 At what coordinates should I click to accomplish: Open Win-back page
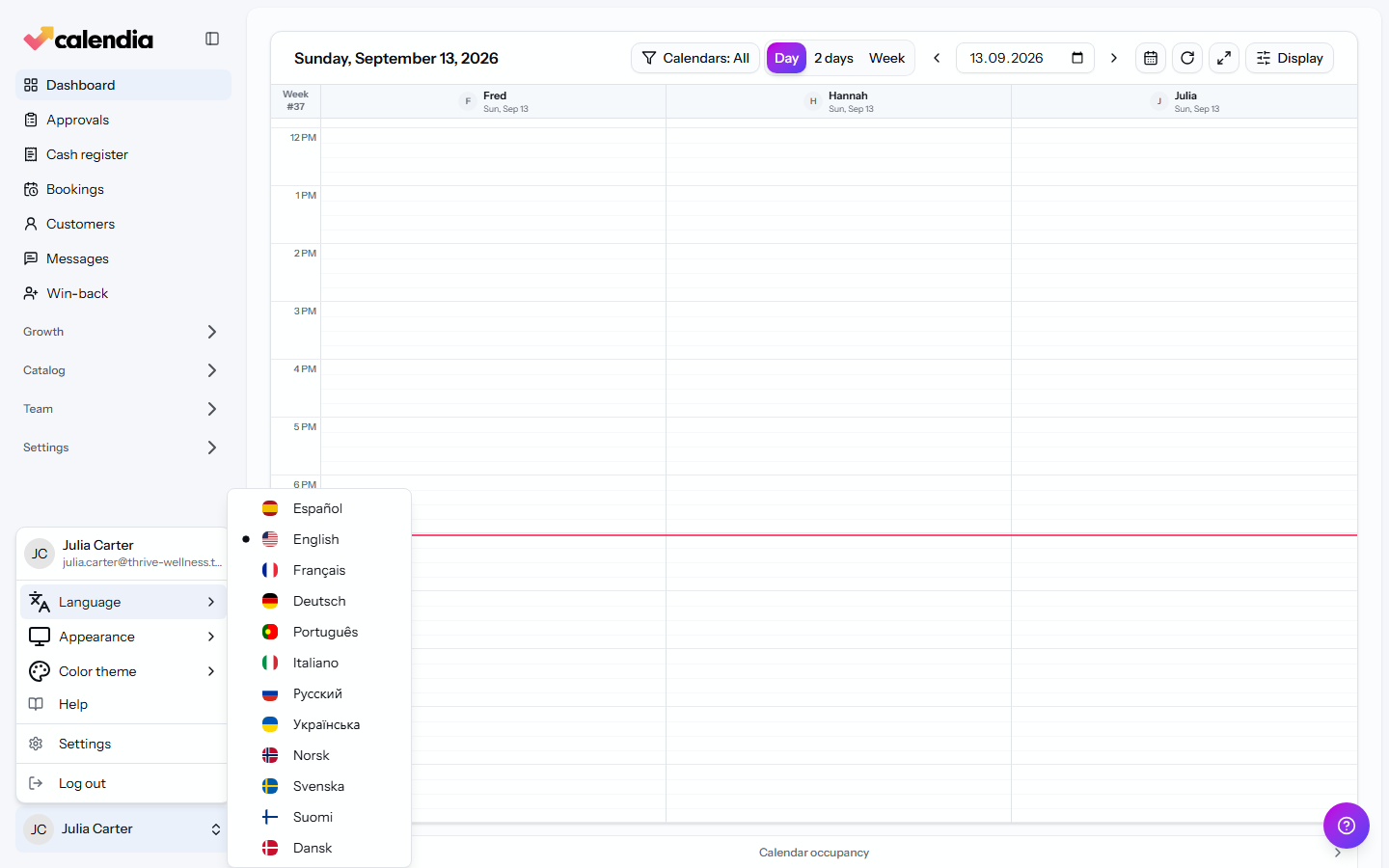(x=123, y=293)
